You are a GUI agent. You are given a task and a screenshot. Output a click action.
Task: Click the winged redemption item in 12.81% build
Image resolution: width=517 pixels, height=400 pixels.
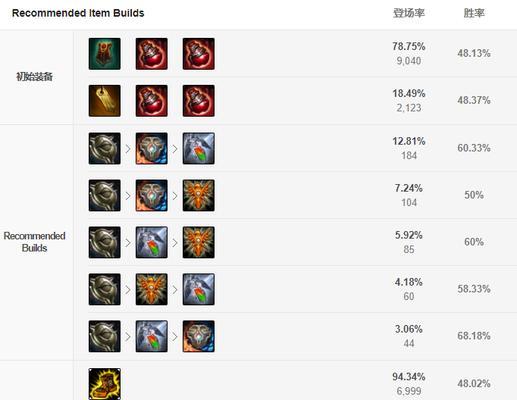coord(199,148)
